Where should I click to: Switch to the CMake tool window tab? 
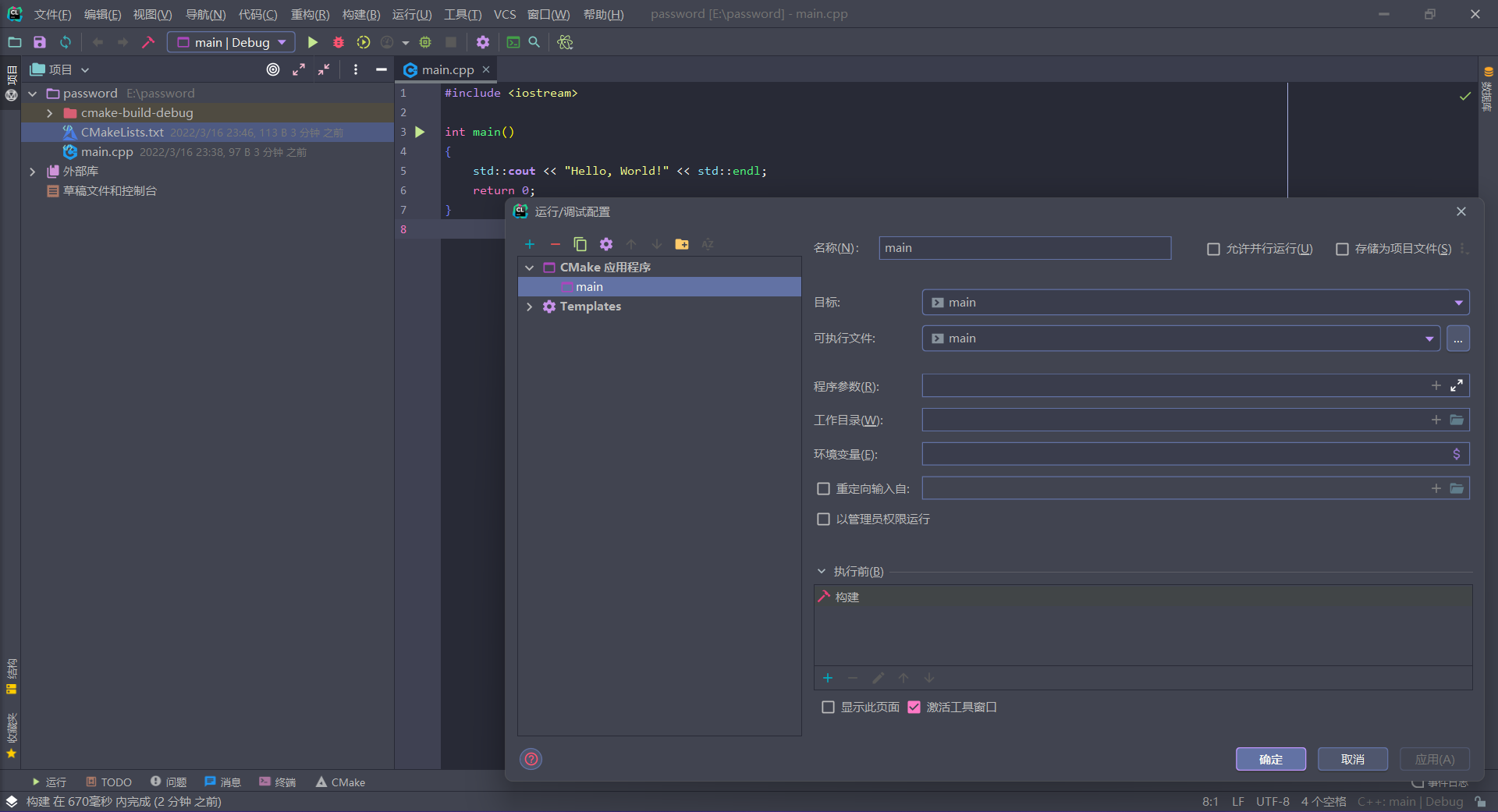340,782
